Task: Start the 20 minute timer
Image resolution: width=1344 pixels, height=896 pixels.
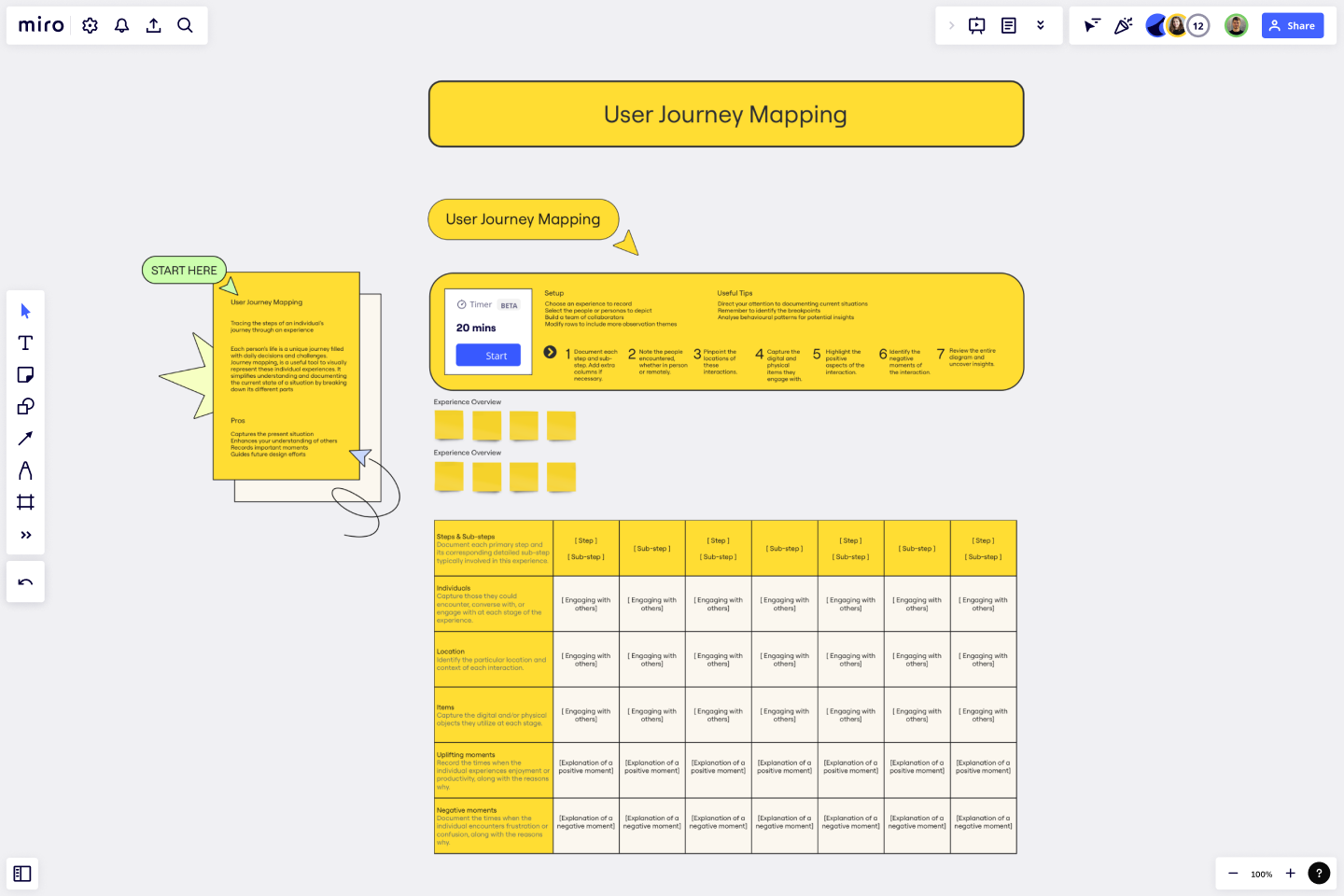Action: pos(487,355)
